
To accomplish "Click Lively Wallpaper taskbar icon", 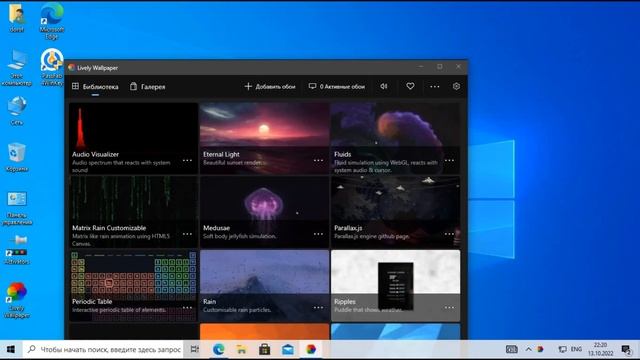I will click(311, 349).
